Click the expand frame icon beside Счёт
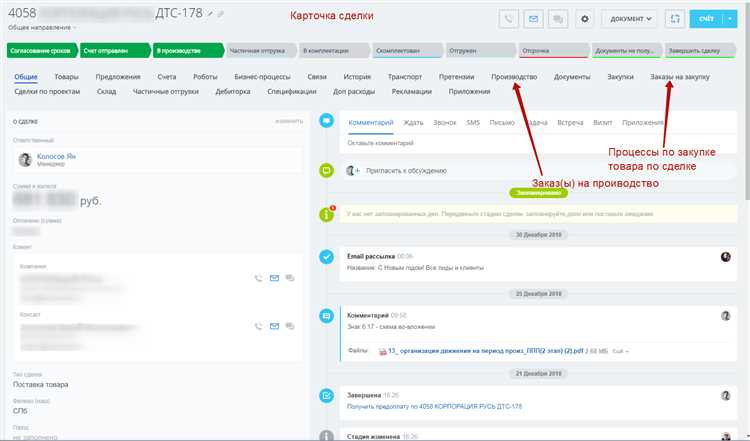 [x=675, y=19]
